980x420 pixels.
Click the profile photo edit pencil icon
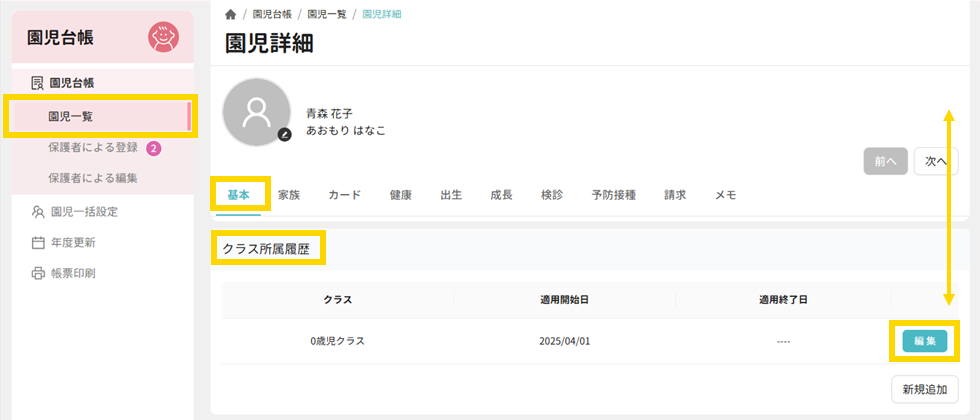click(x=284, y=134)
